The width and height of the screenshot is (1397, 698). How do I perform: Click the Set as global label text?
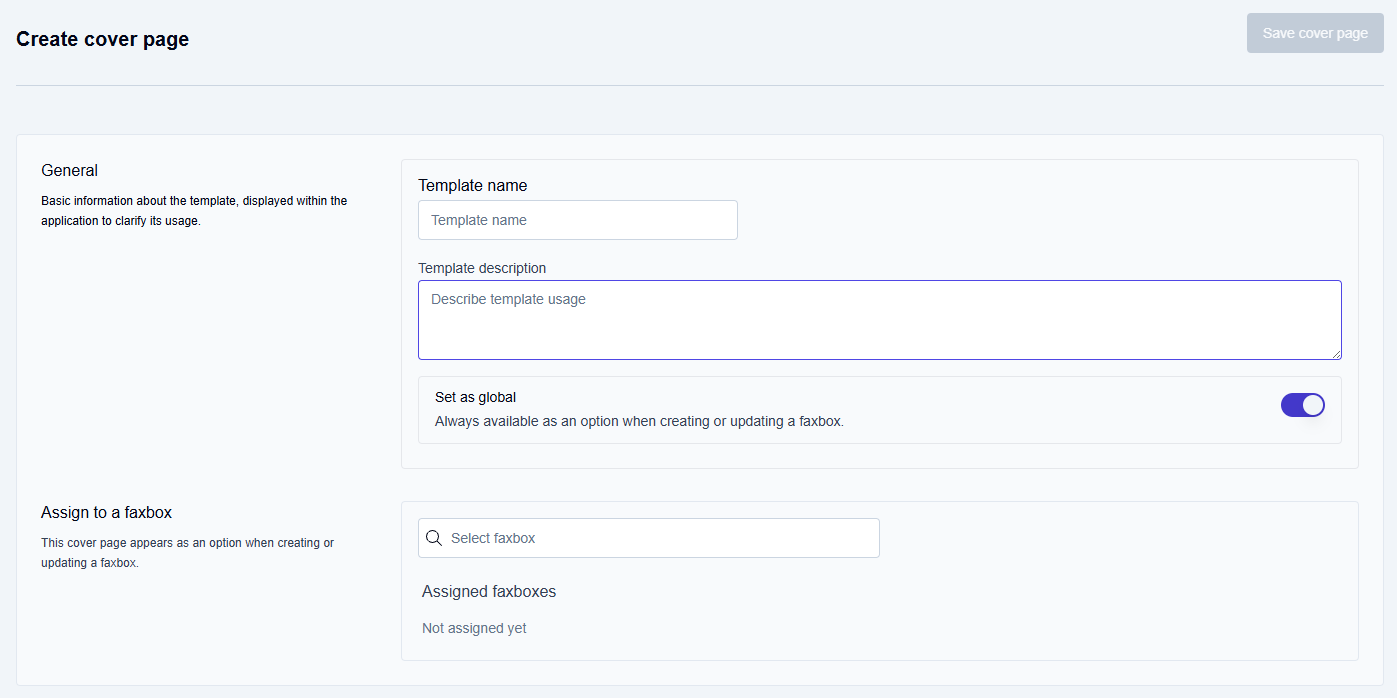pyautogui.click(x=475, y=397)
